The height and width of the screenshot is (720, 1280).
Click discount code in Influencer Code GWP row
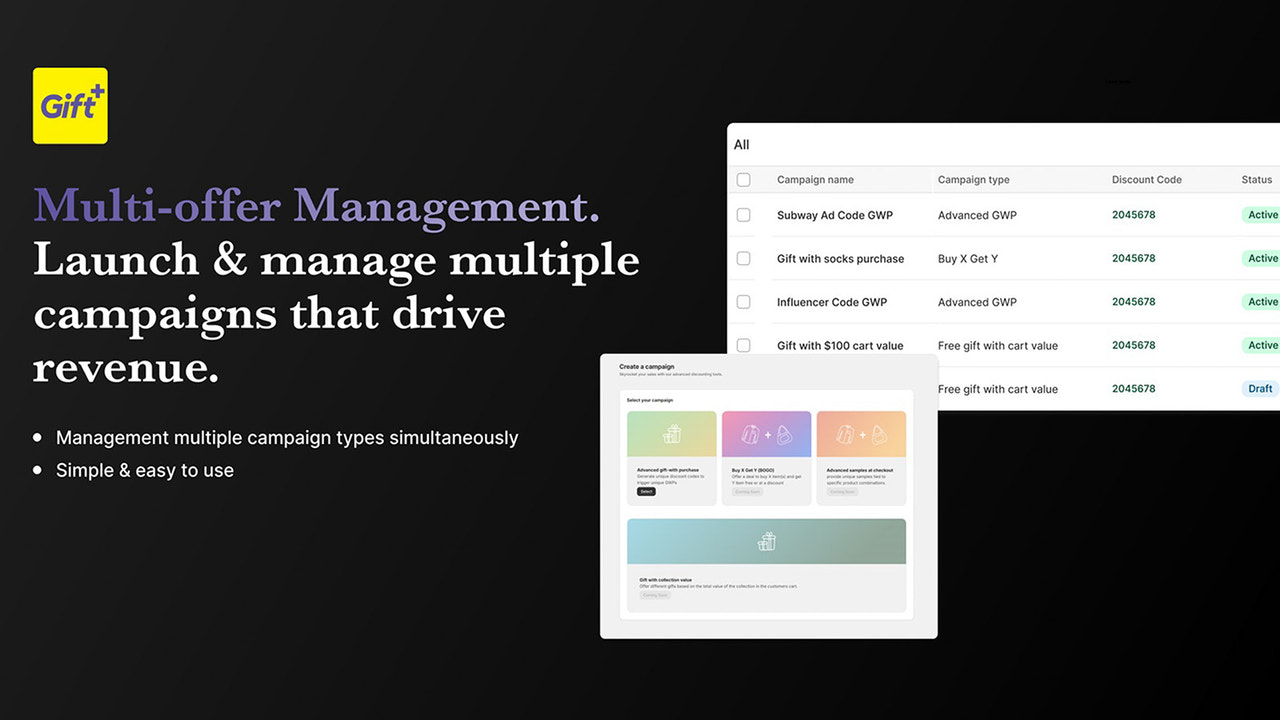[x=1133, y=301]
